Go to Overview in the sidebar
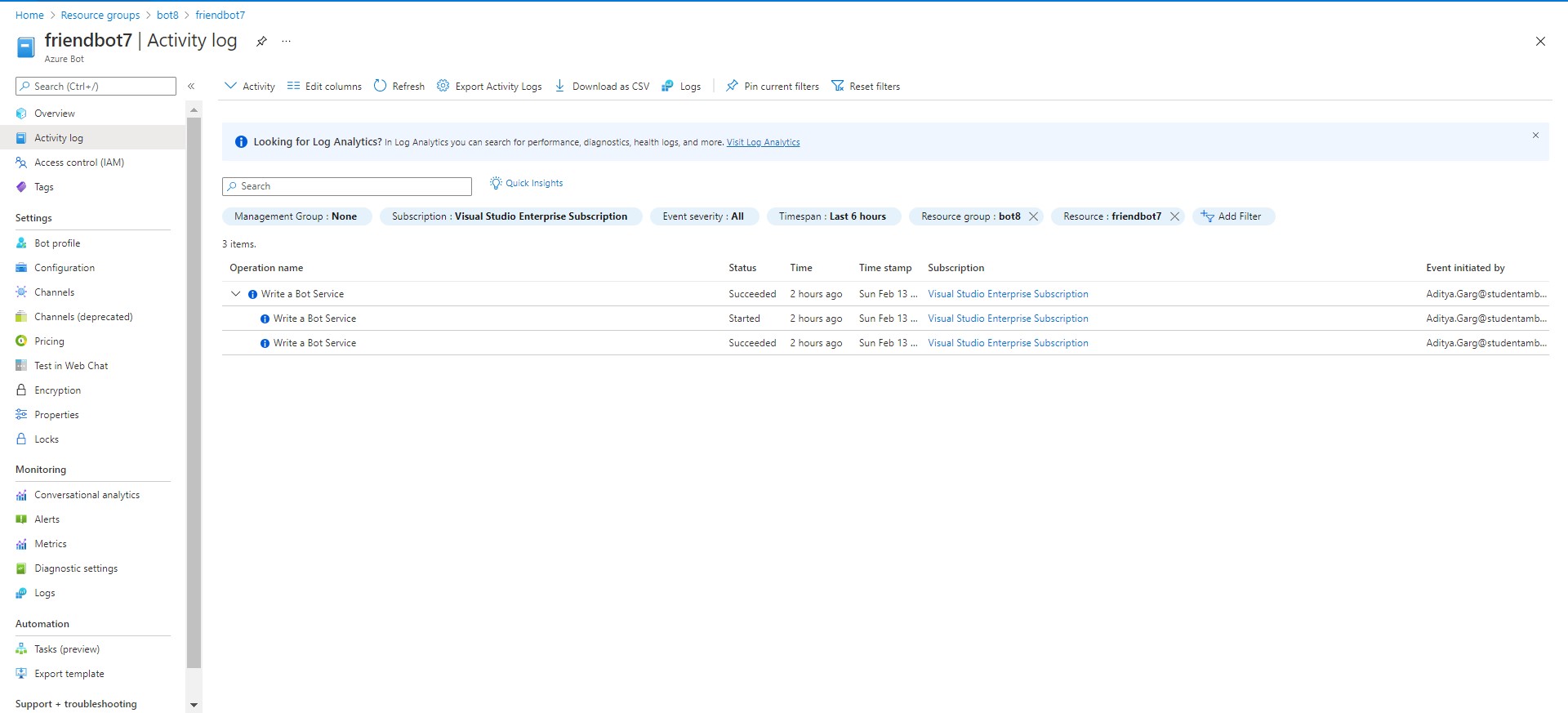Screen dimensions: 1568x713 pos(93,114)
